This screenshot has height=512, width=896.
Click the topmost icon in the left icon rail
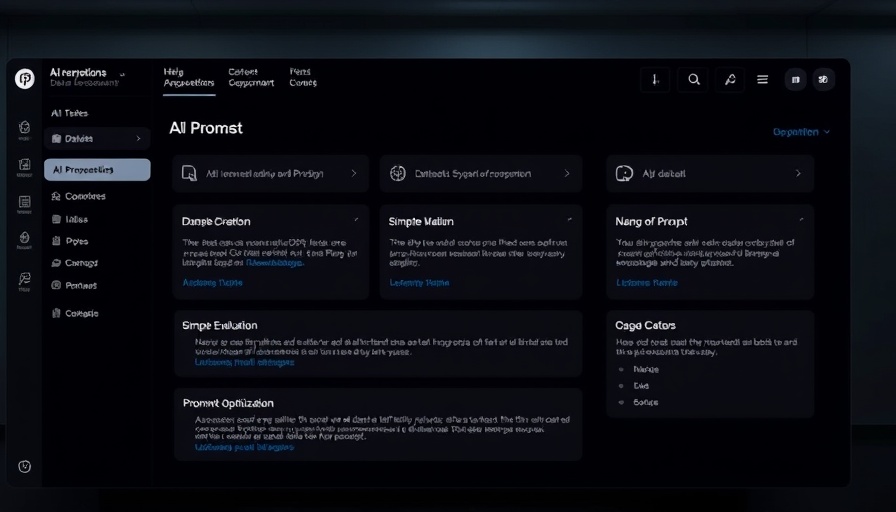pyautogui.click(x=25, y=128)
